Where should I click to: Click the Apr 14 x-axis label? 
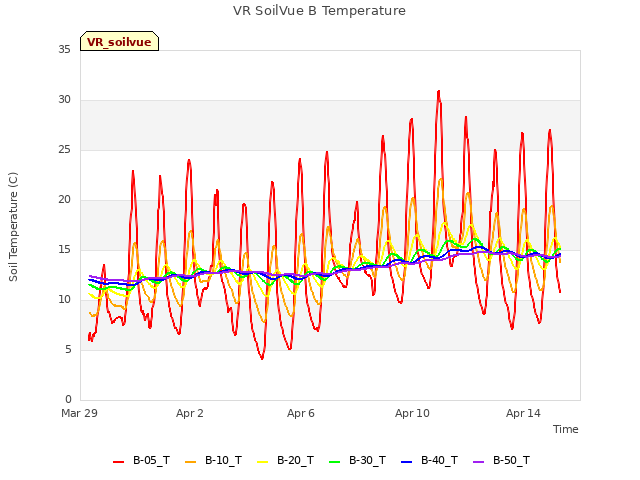tap(523, 413)
